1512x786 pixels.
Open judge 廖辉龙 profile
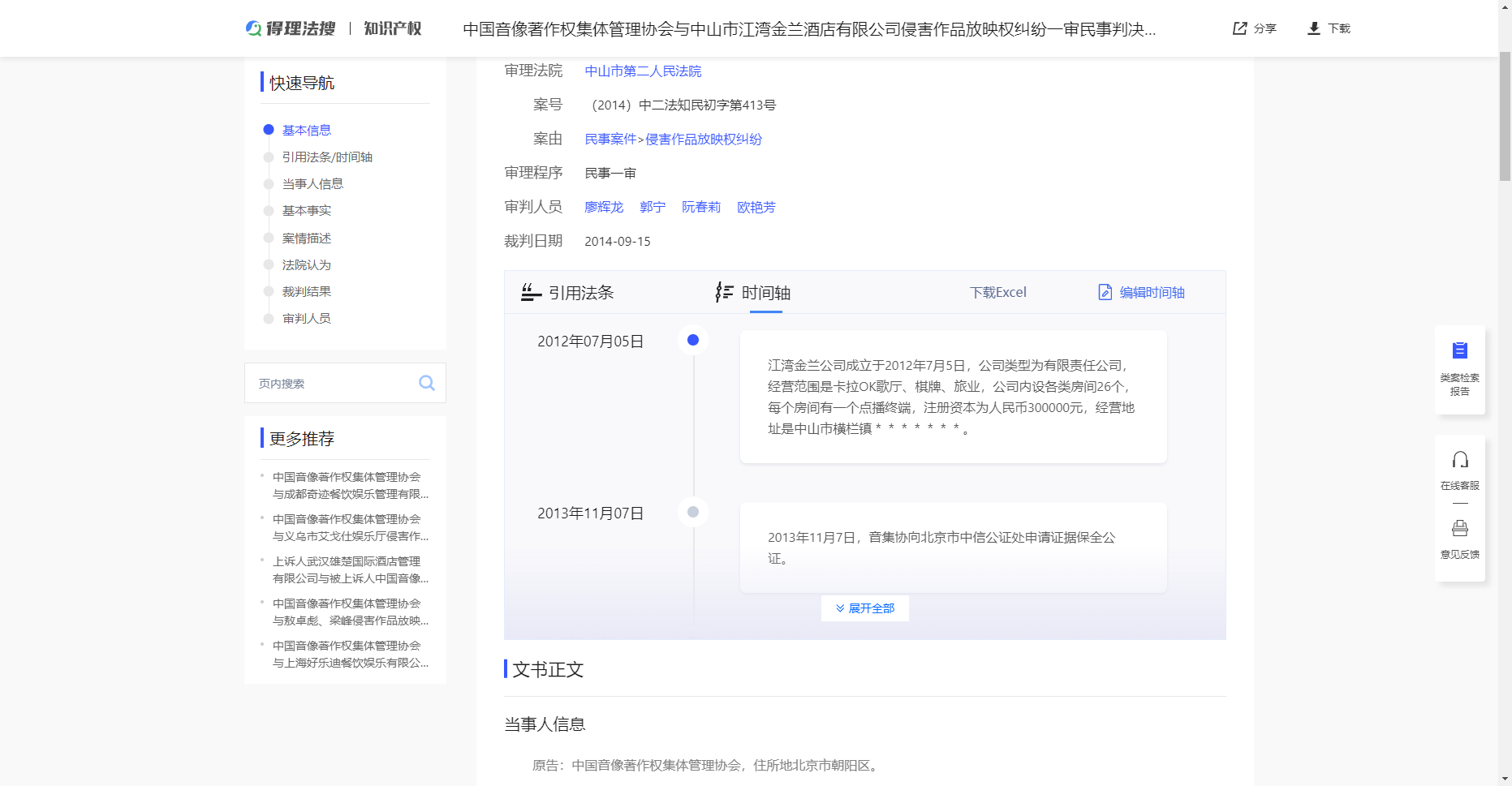[x=604, y=208]
